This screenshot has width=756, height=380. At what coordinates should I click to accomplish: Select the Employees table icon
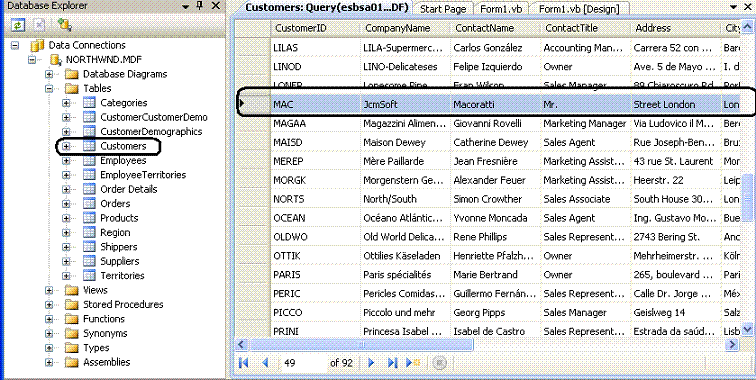[x=89, y=160]
